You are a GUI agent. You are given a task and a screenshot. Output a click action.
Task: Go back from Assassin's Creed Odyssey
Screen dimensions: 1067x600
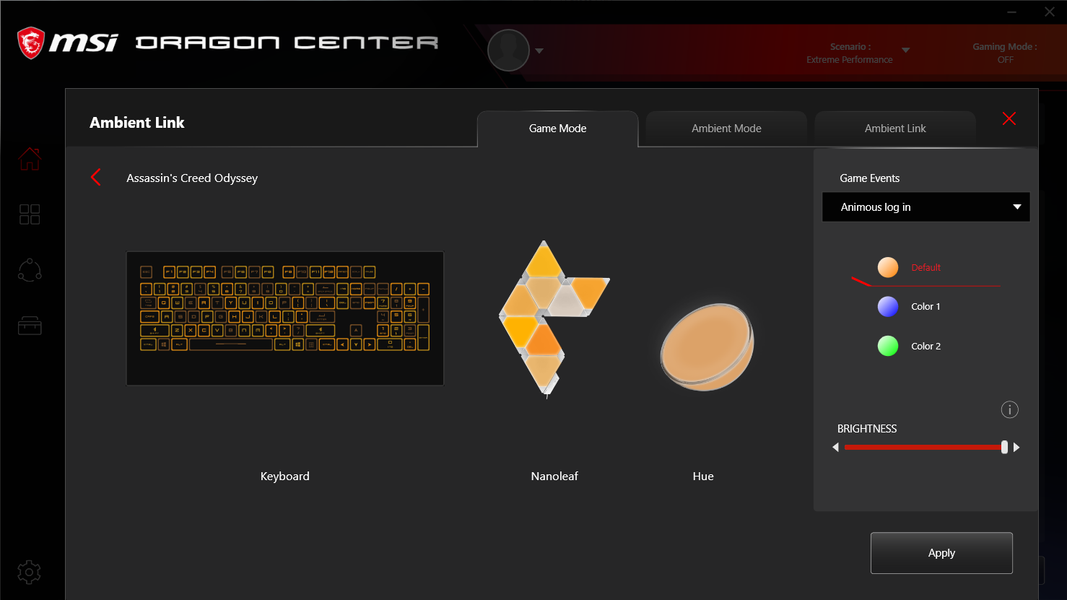tap(95, 178)
